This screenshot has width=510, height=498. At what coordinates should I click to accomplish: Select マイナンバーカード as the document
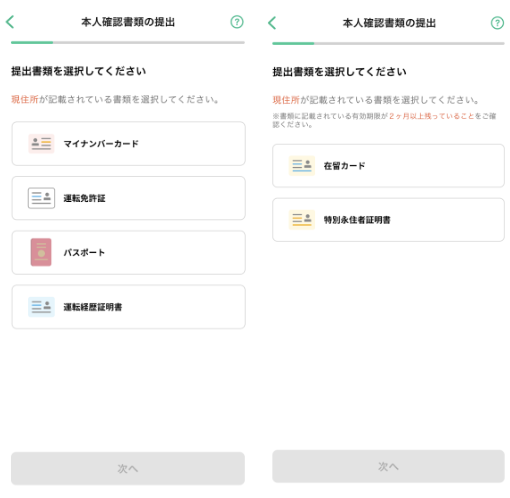click(x=129, y=144)
